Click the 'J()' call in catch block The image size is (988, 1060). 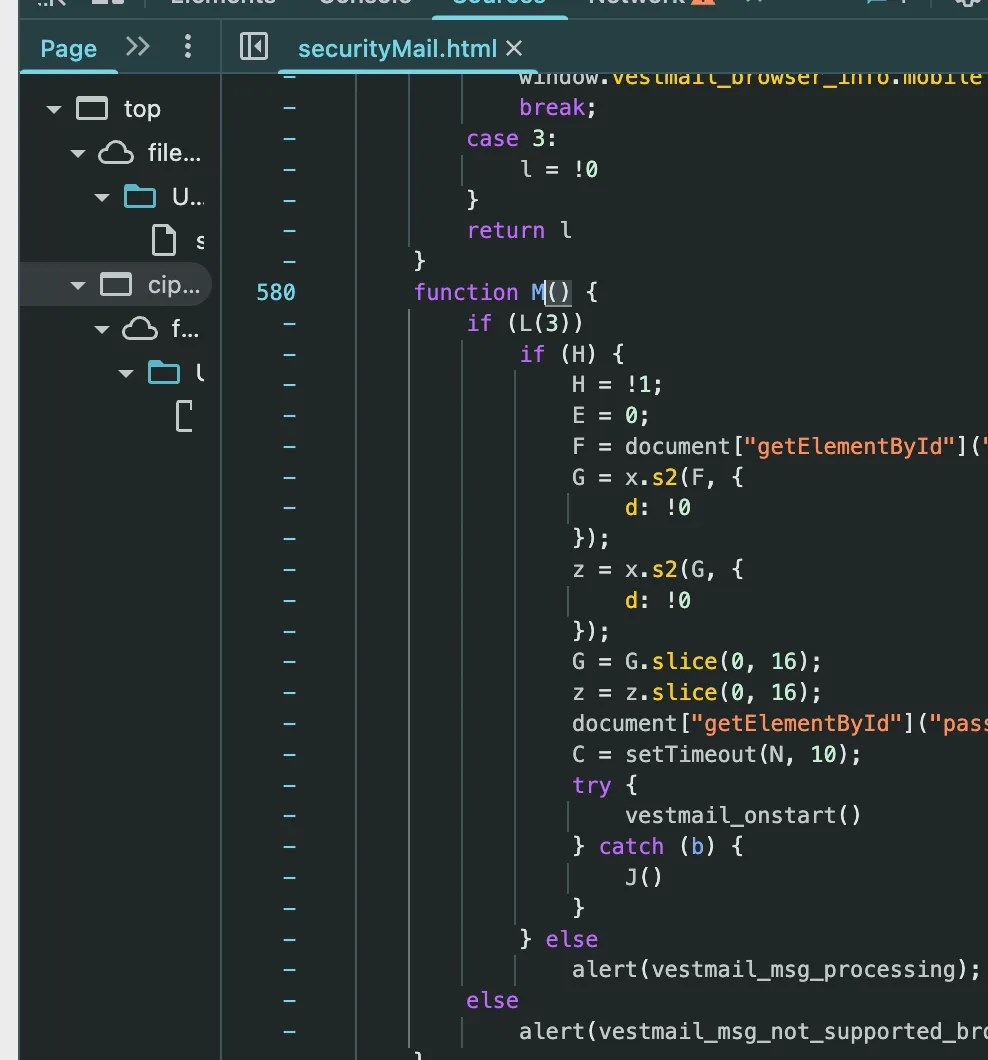(x=643, y=877)
